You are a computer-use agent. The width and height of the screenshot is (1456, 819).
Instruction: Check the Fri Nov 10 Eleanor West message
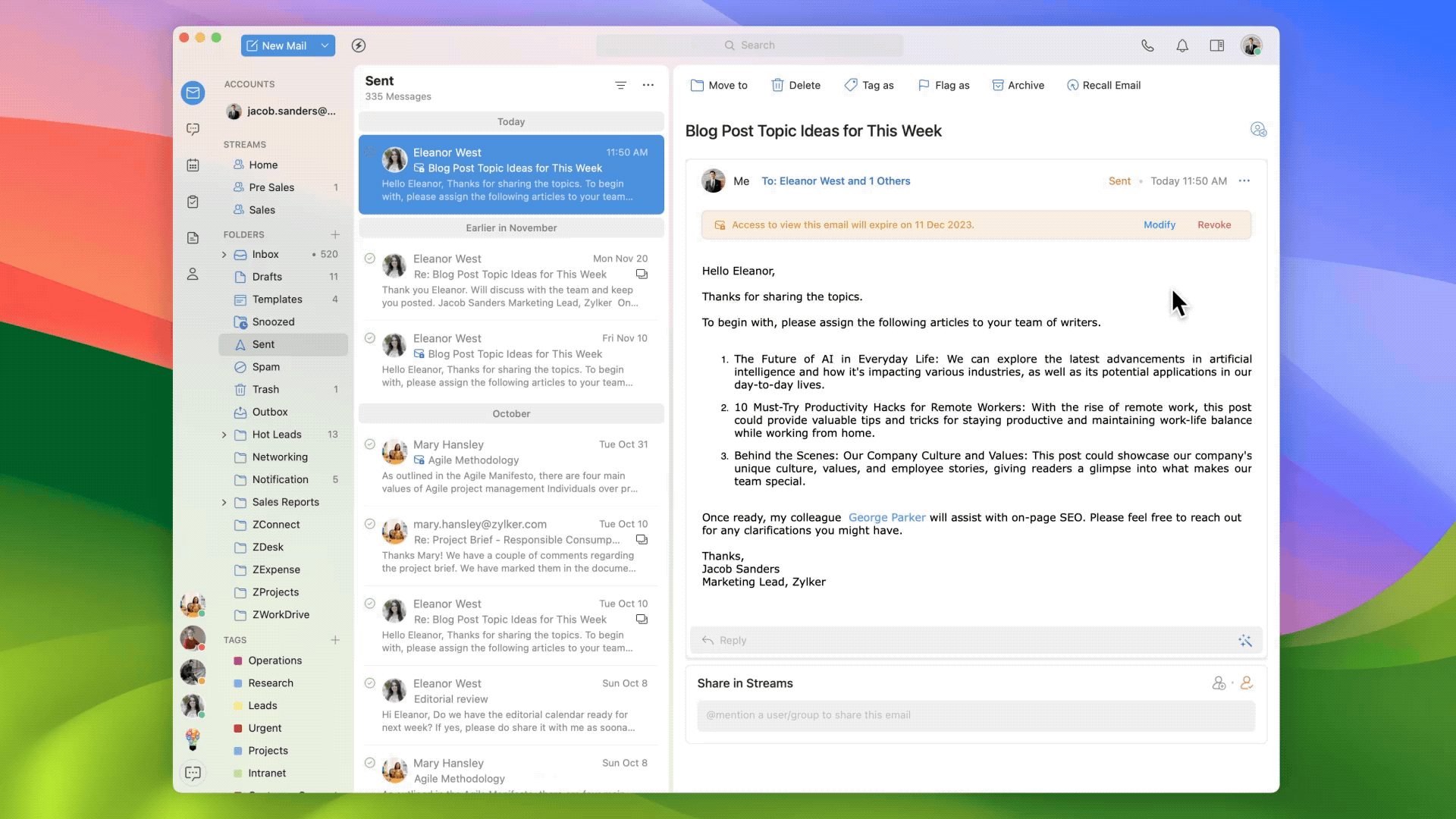pyautogui.click(x=370, y=338)
